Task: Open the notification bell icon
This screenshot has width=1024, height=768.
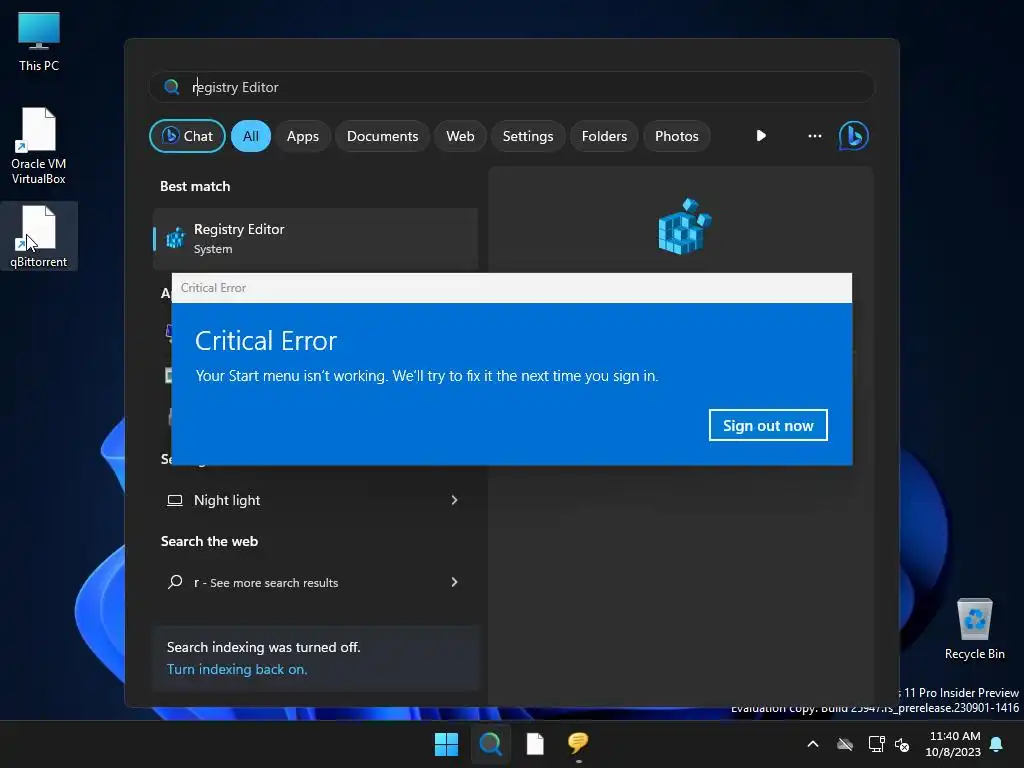Action: point(997,744)
